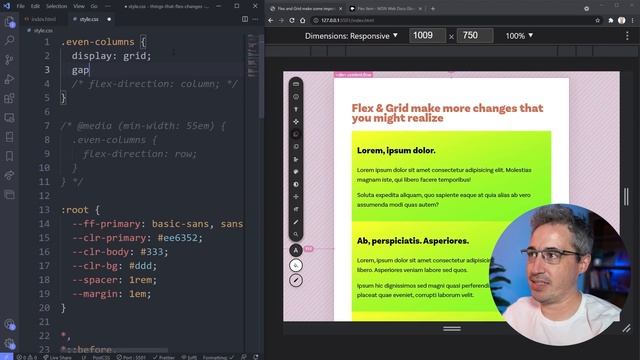640x360 pixels.
Task: Open the 100% zoom dropdown
Action: click(x=519, y=36)
